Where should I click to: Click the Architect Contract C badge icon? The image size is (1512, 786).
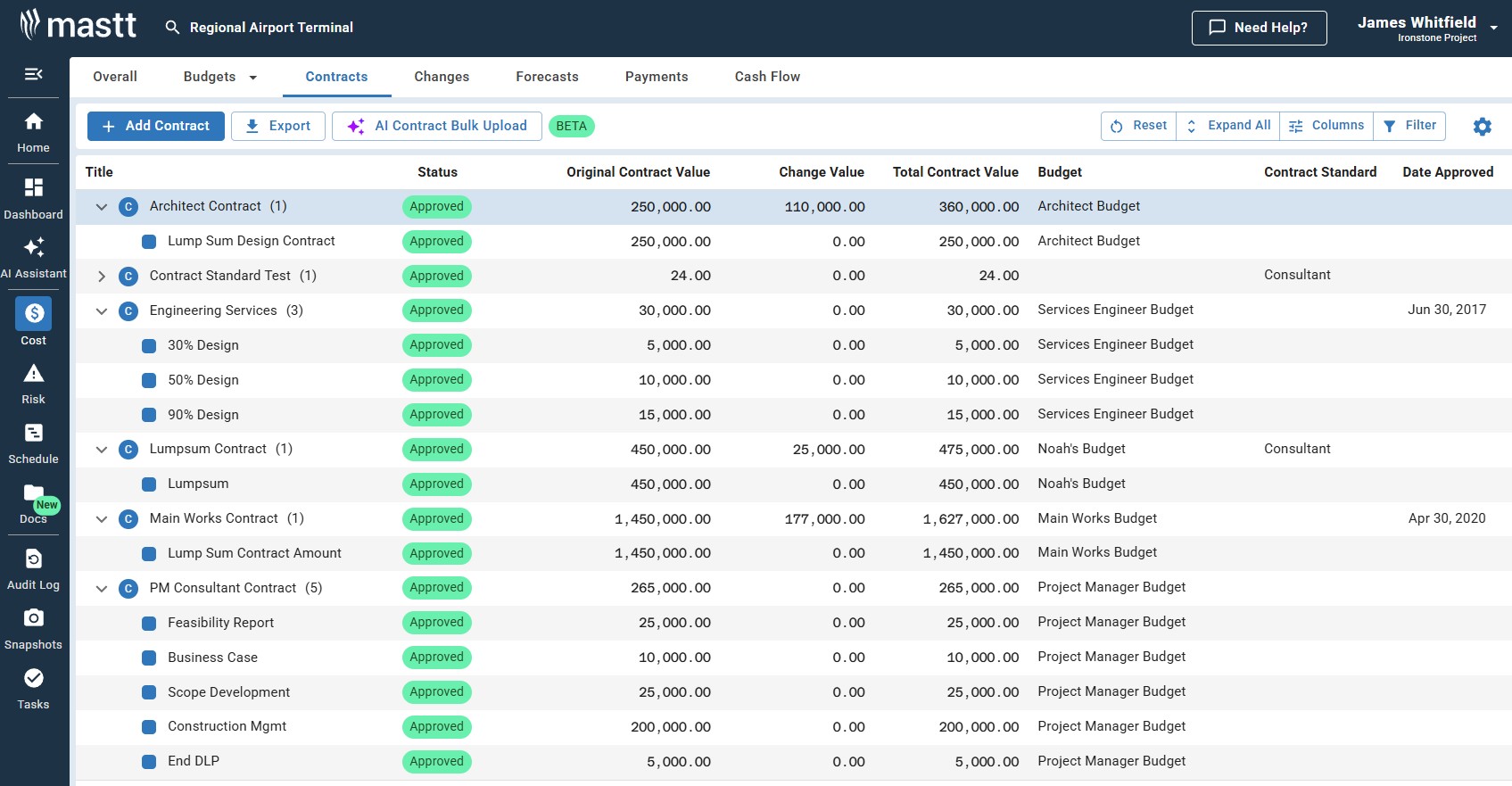pyautogui.click(x=128, y=207)
